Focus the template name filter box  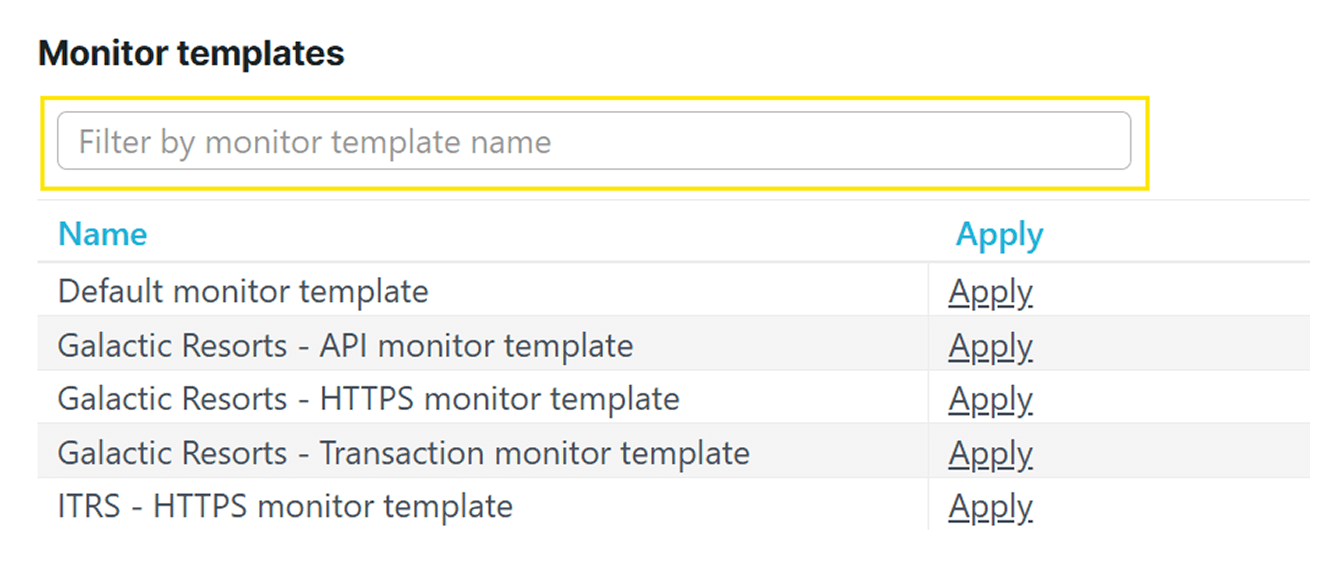click(x=594, y=141)
